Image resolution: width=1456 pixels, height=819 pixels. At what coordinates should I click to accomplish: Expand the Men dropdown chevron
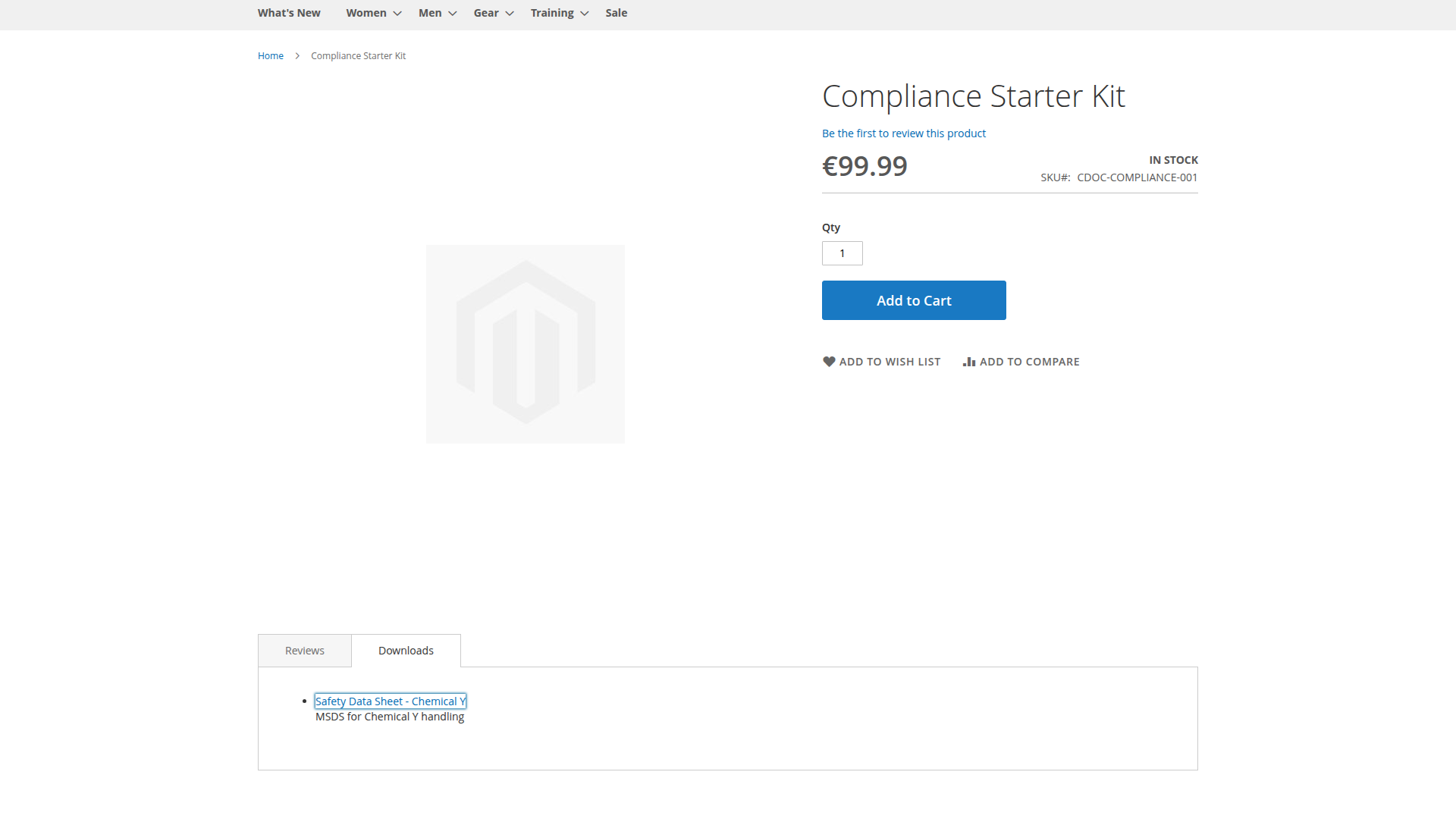[x=453, y=14]
